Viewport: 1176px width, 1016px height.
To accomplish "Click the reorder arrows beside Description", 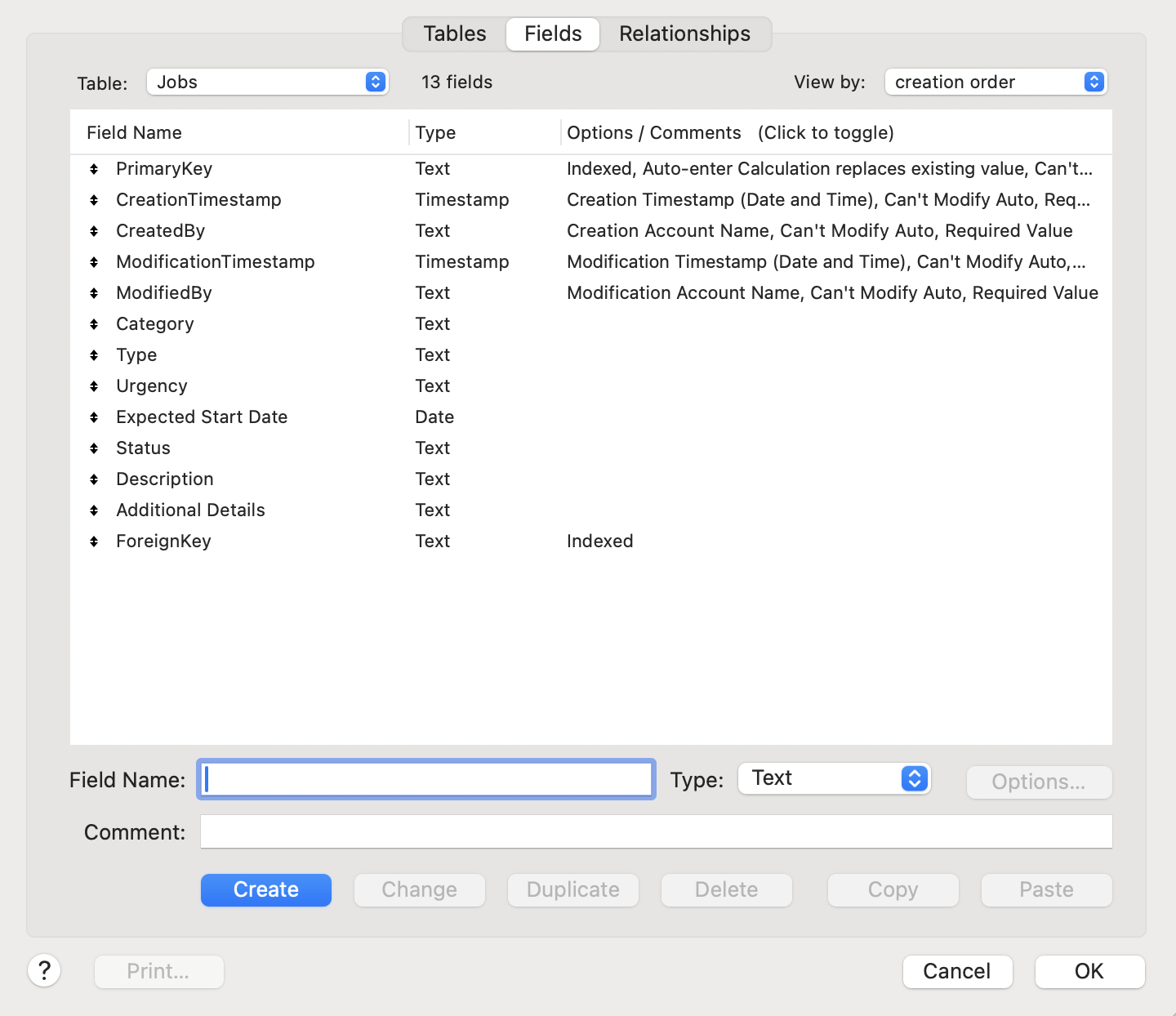I will click(x=93, y=479).
